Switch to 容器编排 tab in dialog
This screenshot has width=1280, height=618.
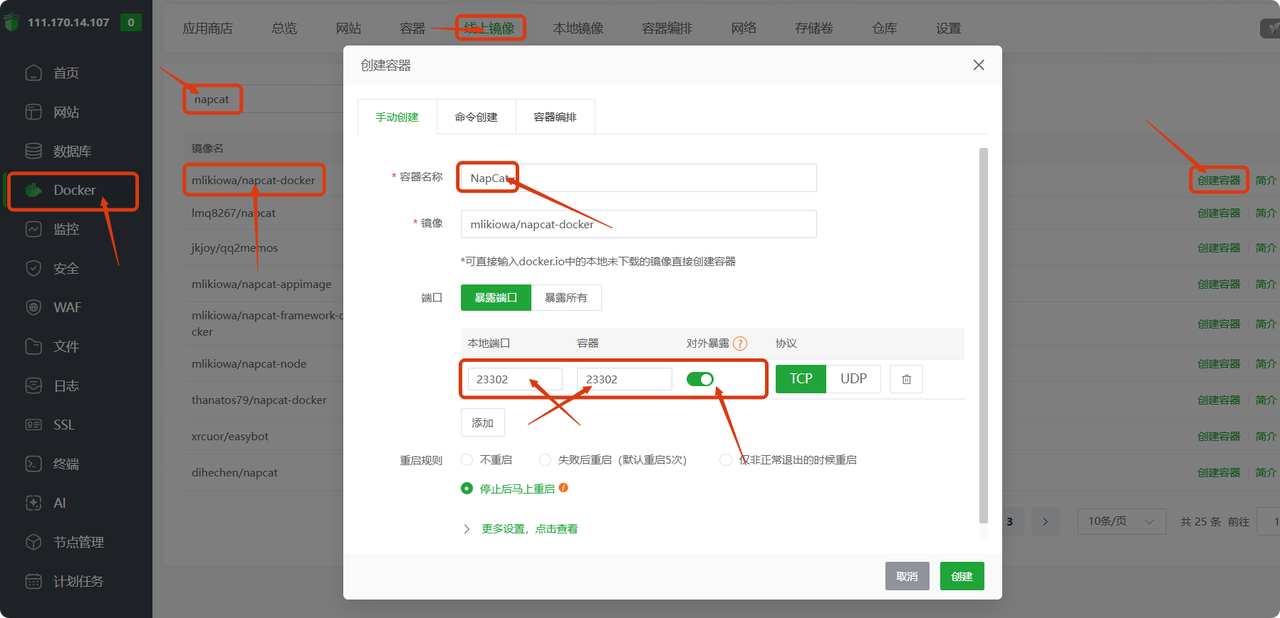tap(555, 117)
